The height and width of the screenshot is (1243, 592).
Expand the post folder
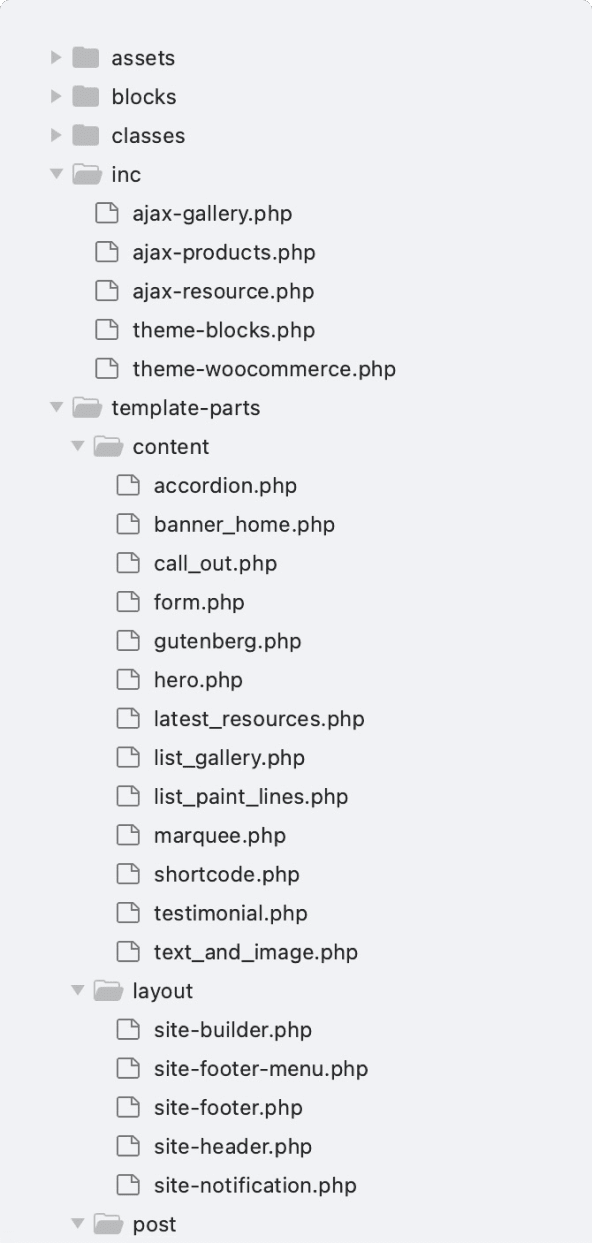pyautogui.click(x=77, y=1223)
